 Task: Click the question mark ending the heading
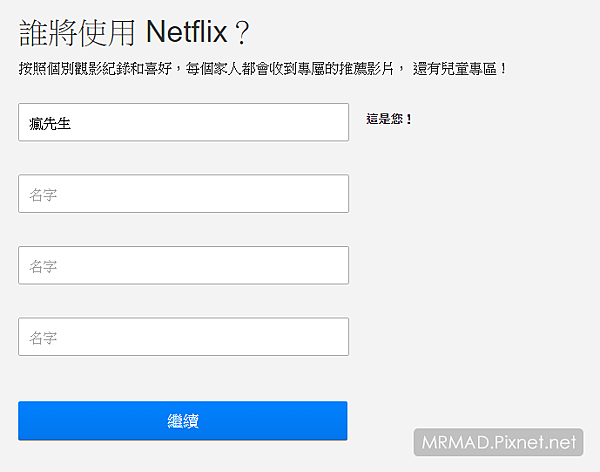coord(241,33)
